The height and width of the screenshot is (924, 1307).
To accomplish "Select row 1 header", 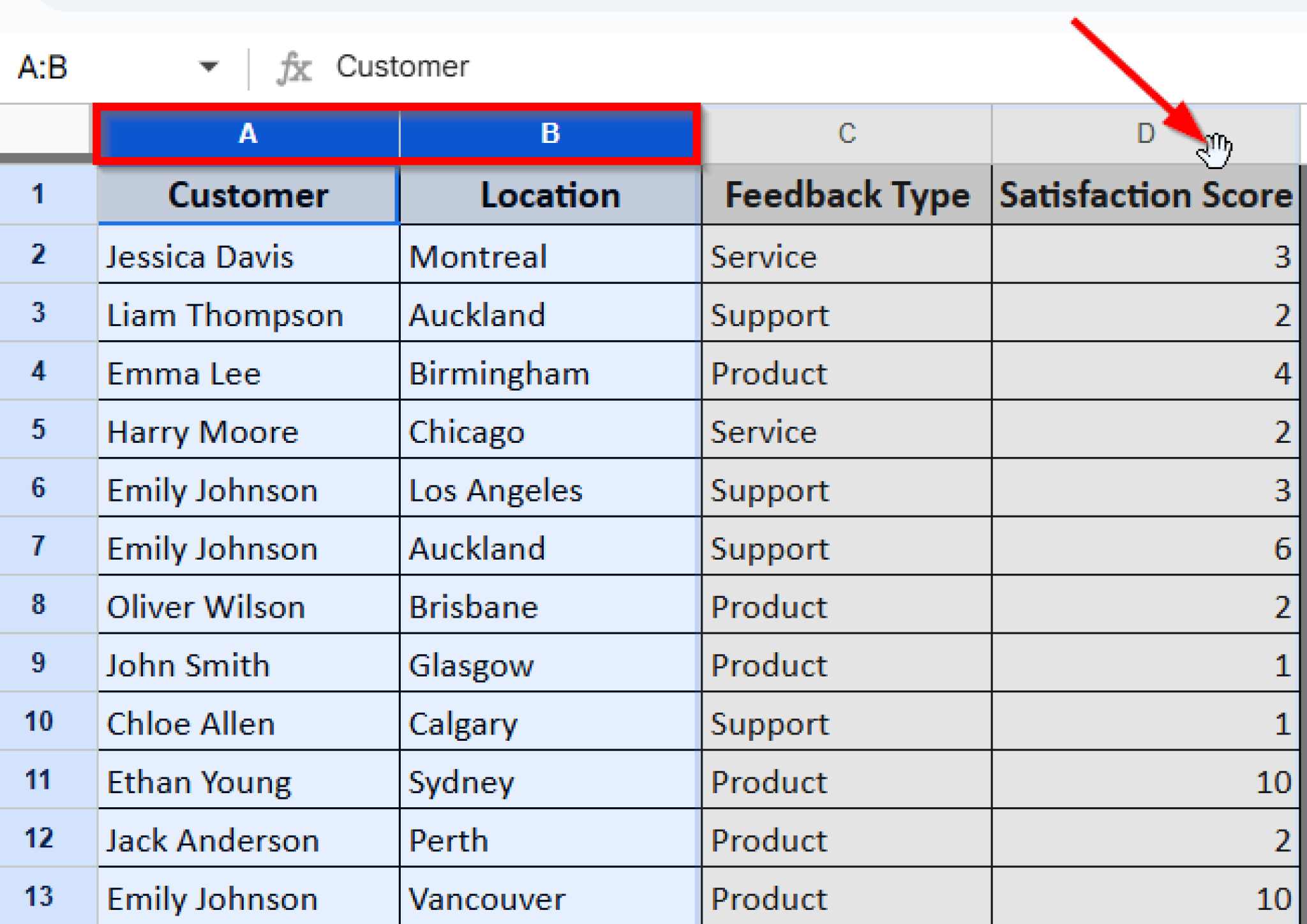I will coord(38,195).
